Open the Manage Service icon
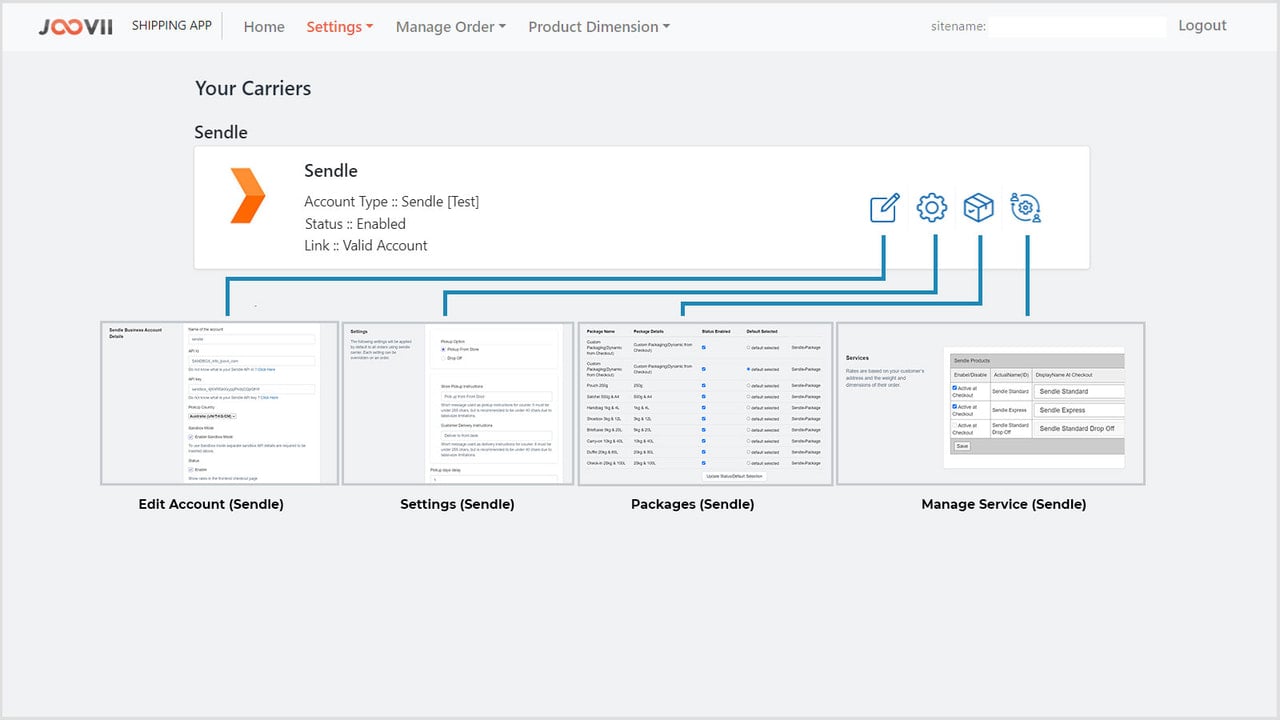This screenshot has height=720, width=1280. pyautogui.click(x=1026, y=208)
